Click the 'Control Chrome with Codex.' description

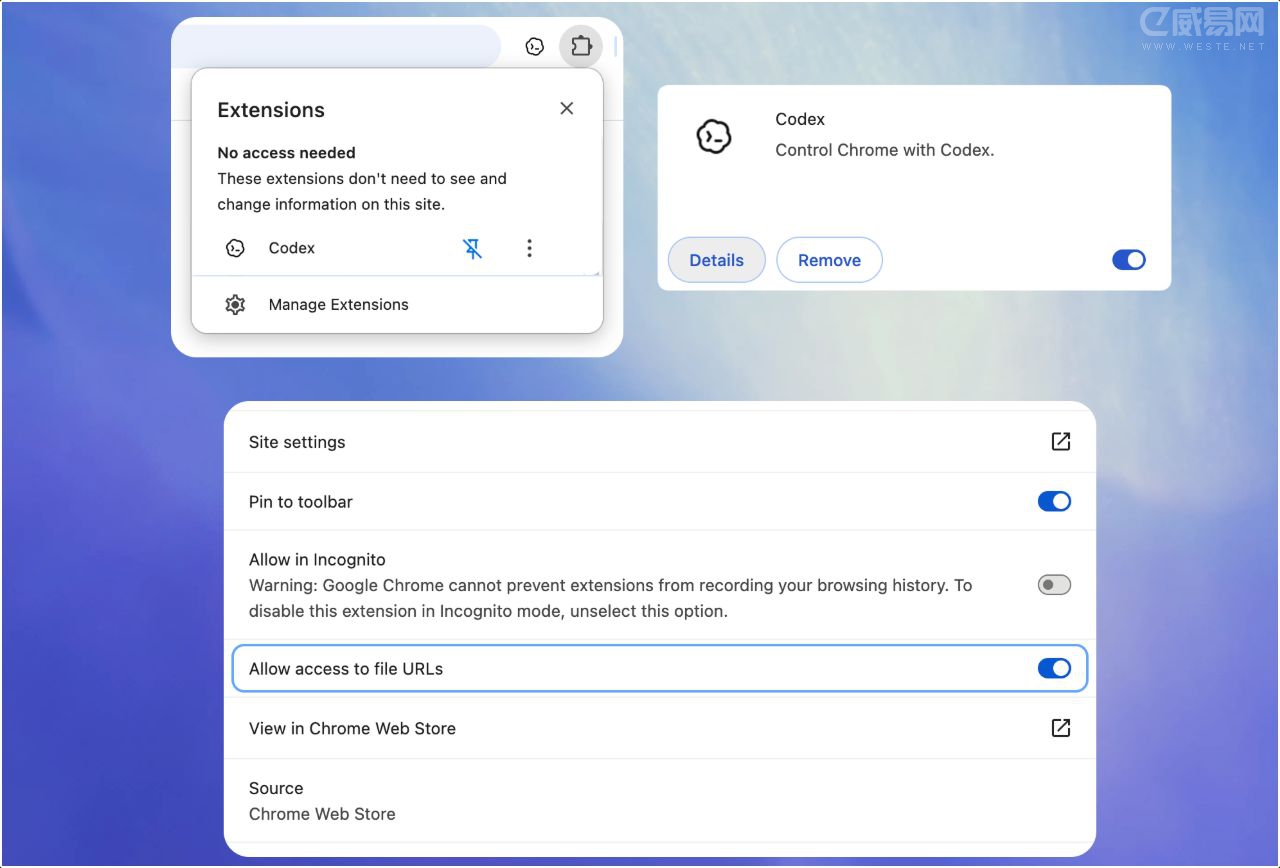pyautogui.click(x=885, y=150)
